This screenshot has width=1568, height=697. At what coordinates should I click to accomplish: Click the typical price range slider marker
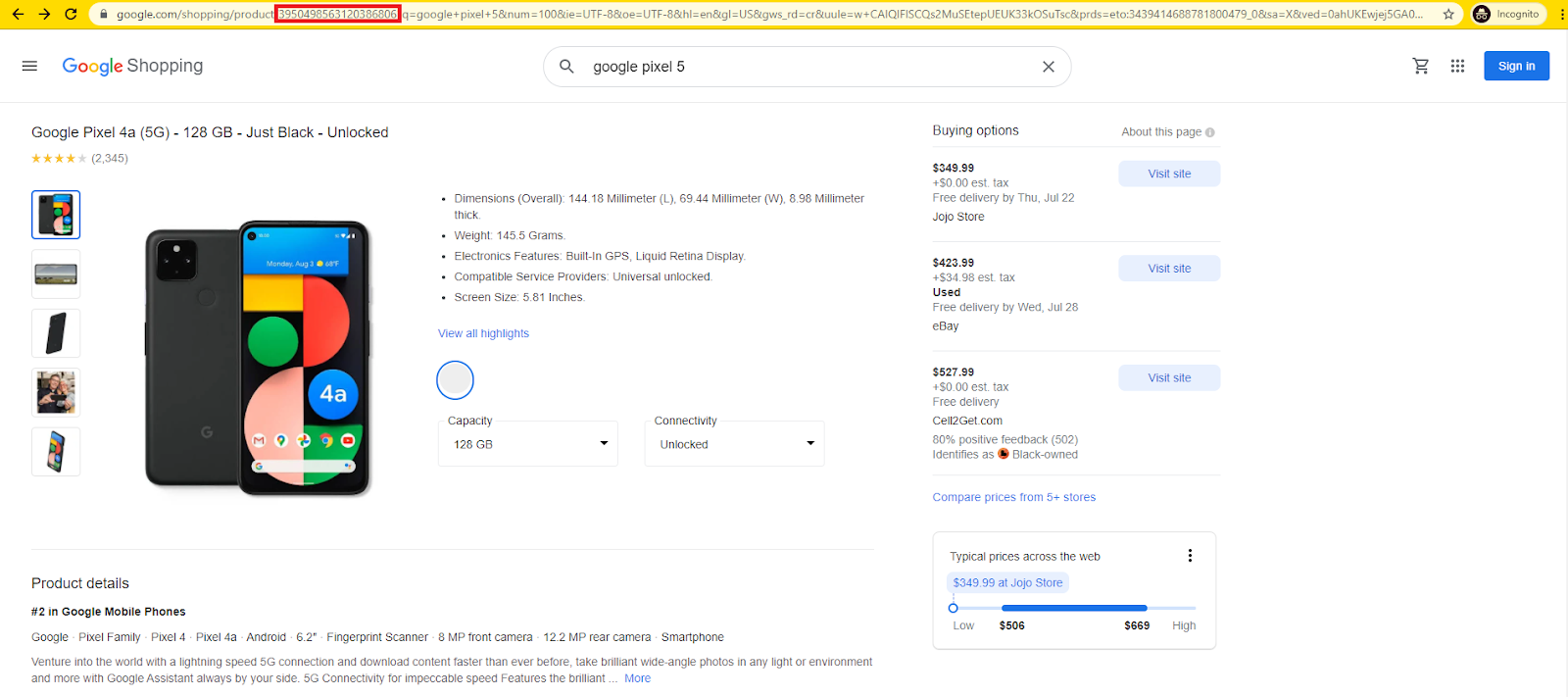click(x=953, y=608)
